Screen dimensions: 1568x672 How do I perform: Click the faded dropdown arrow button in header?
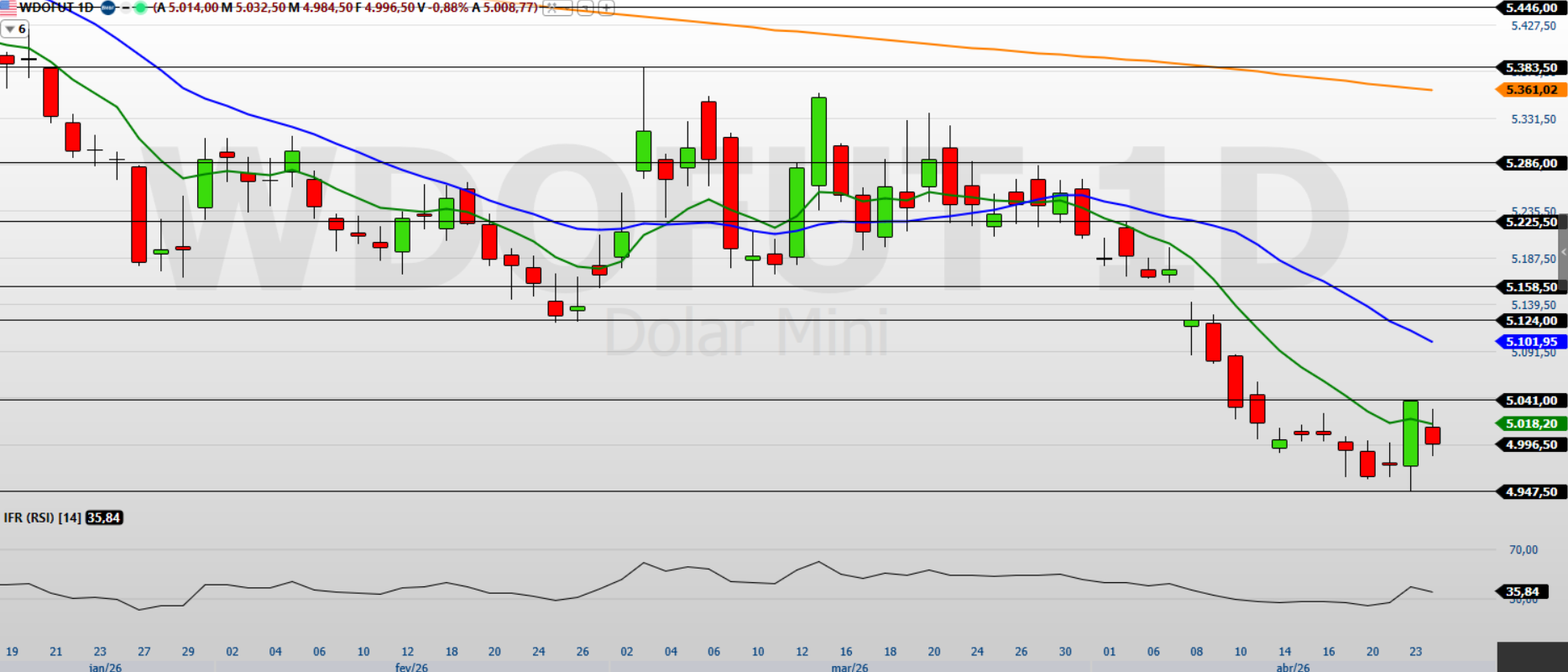585,8
